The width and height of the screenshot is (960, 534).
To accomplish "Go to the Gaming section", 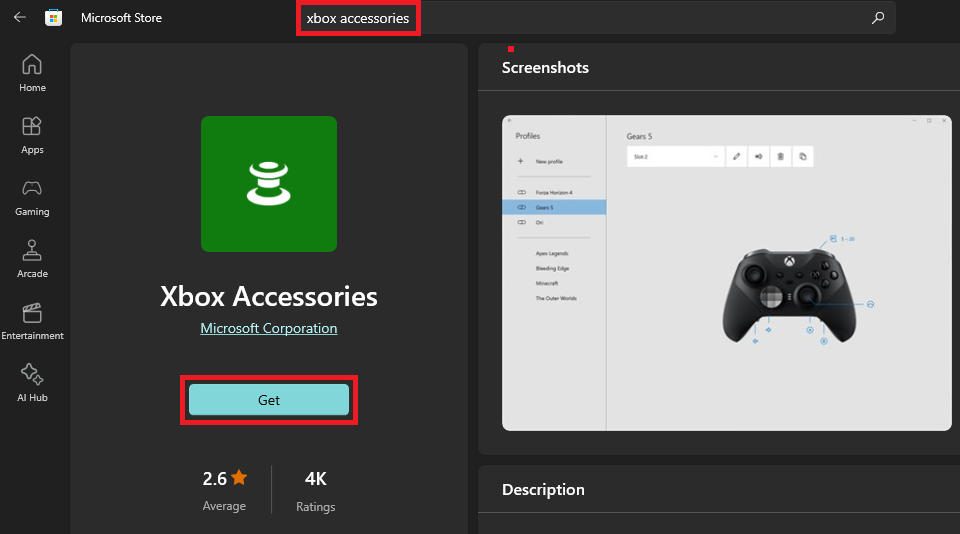I will pyautogui.click(x=32, y=197).
